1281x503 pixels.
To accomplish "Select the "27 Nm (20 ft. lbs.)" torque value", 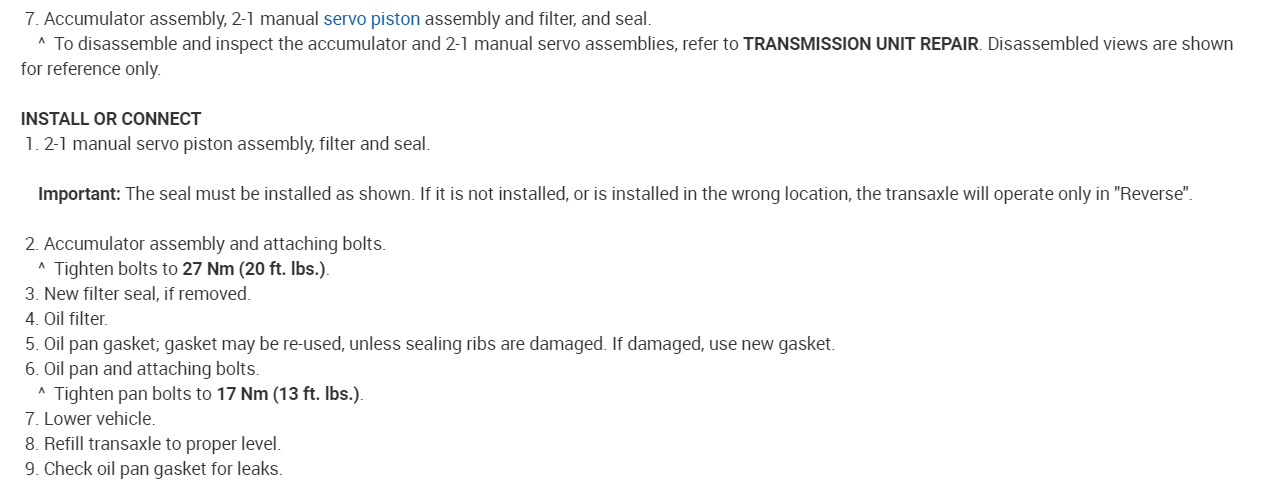I will 254,269.
